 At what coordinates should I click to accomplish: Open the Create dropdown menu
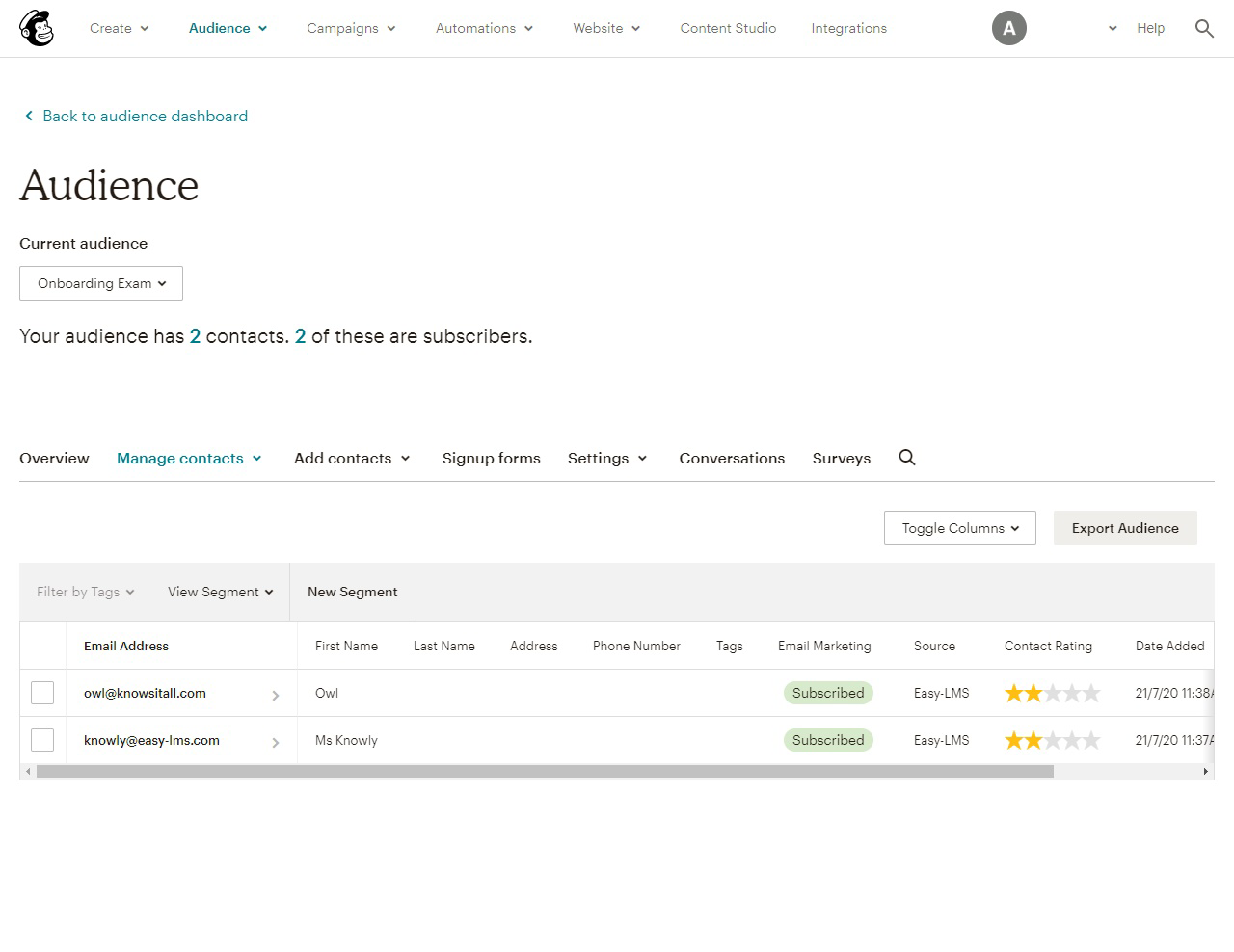click(x=120, y=28)
